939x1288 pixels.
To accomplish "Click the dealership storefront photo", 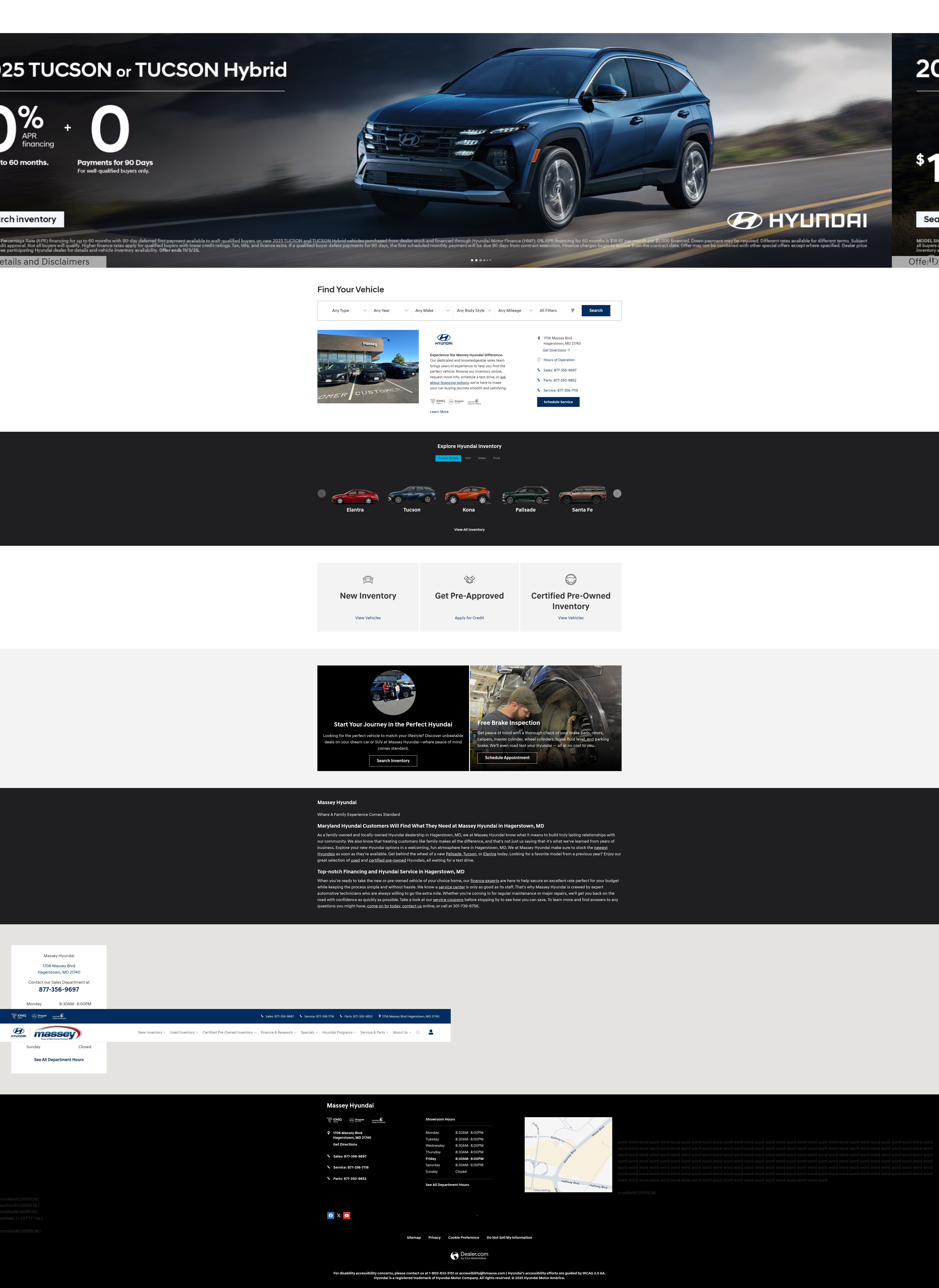I will pyautogui.click(x=368, y=367).
